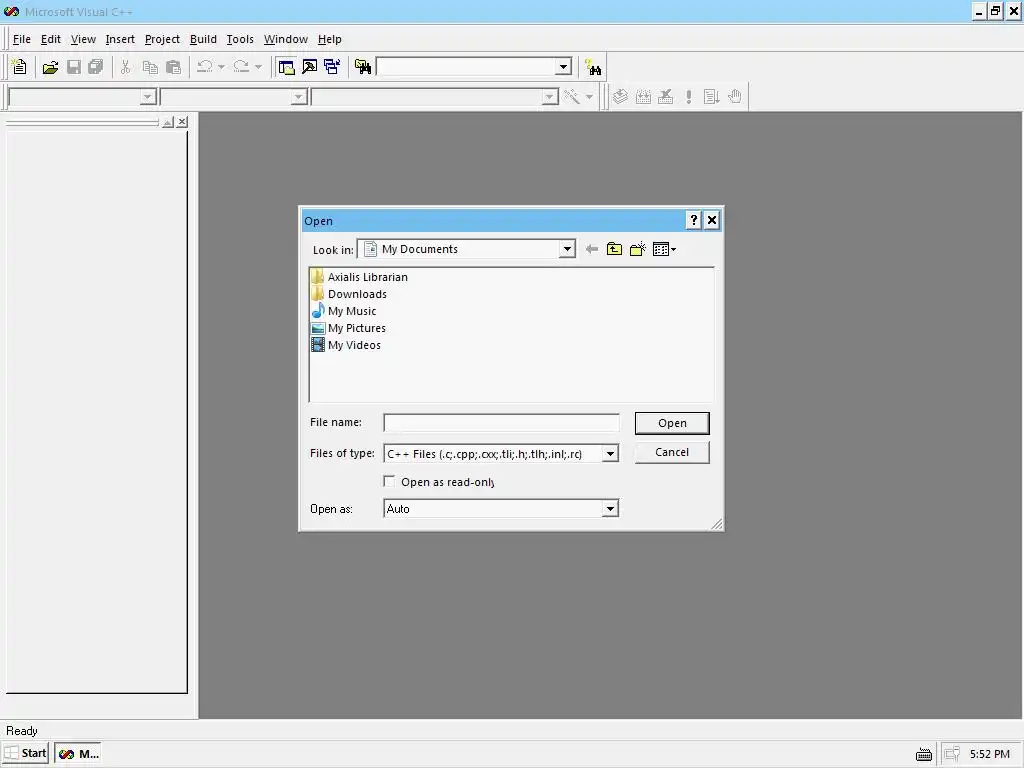Expand the Files of type dropdown
Screen dimensions: 1024x768
pos(610,453)
